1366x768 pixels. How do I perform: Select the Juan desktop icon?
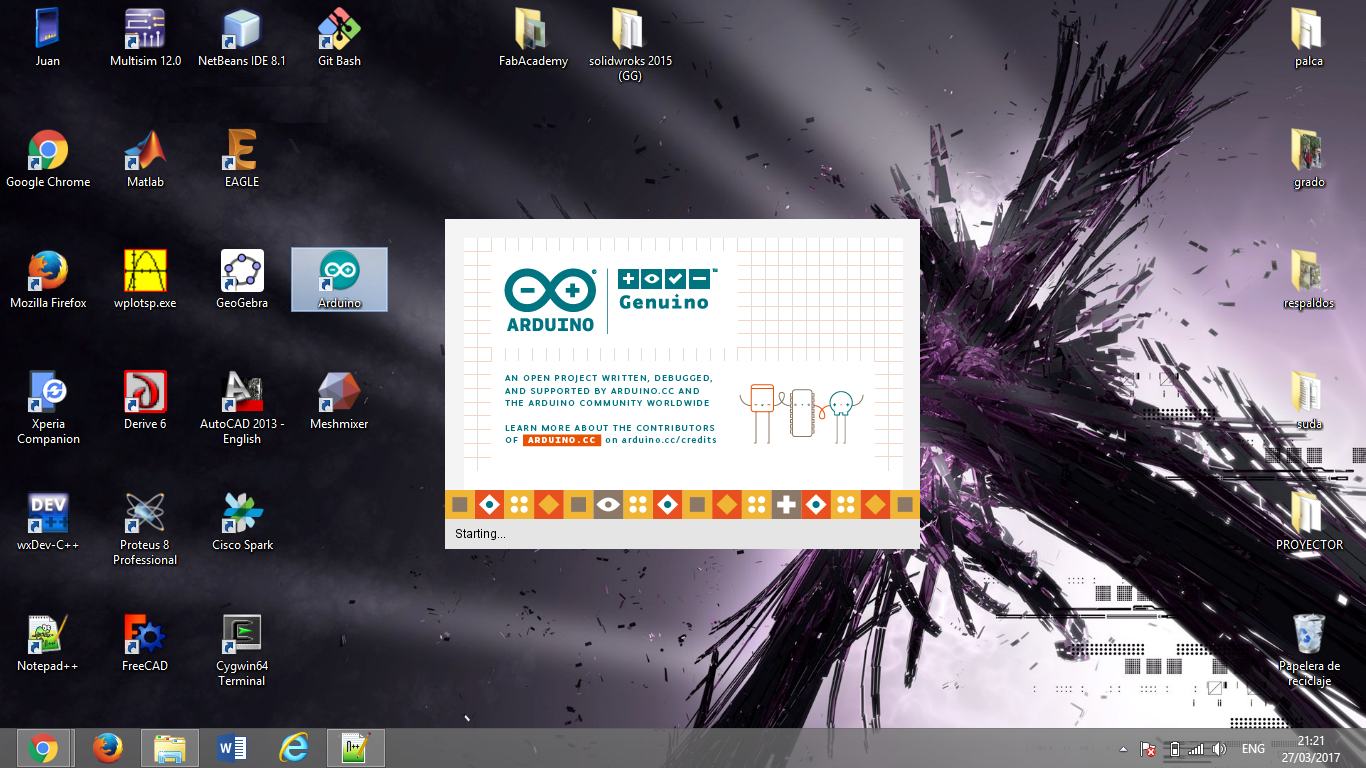pyautogui.click(x=47, y=39)
